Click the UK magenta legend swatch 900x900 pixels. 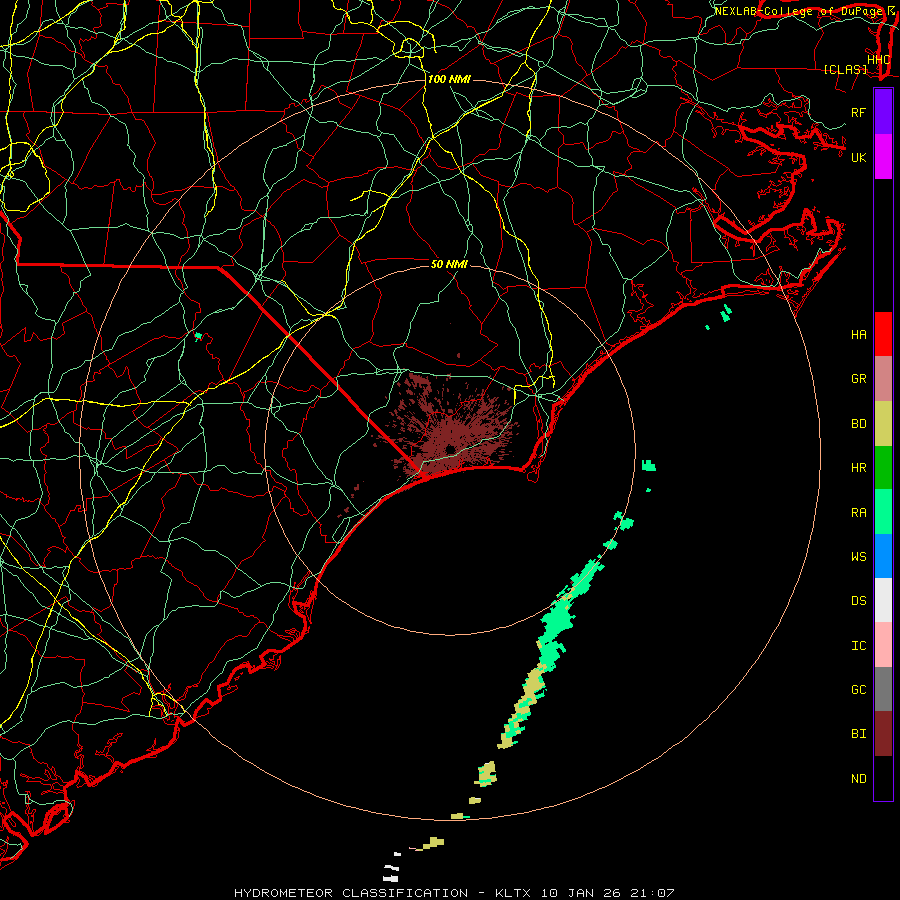pos(883,157)
